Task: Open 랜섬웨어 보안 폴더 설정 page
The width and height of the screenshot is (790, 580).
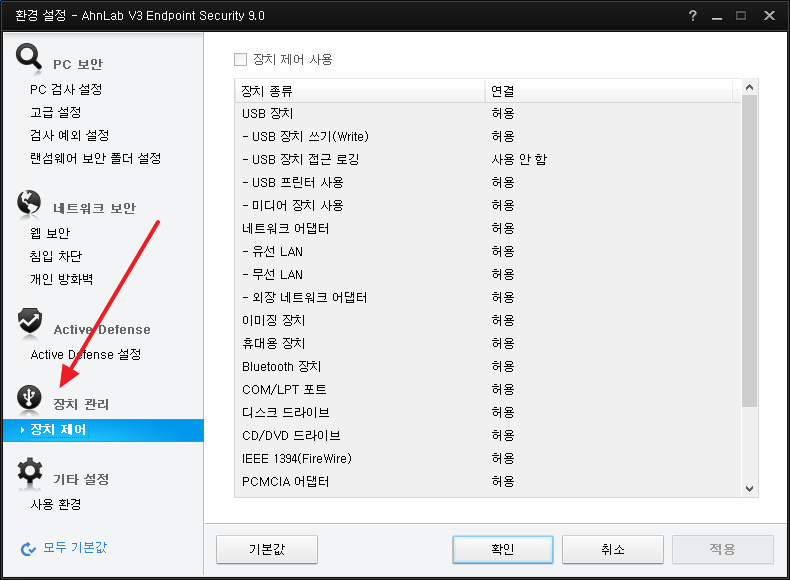Action: point(95,158)
